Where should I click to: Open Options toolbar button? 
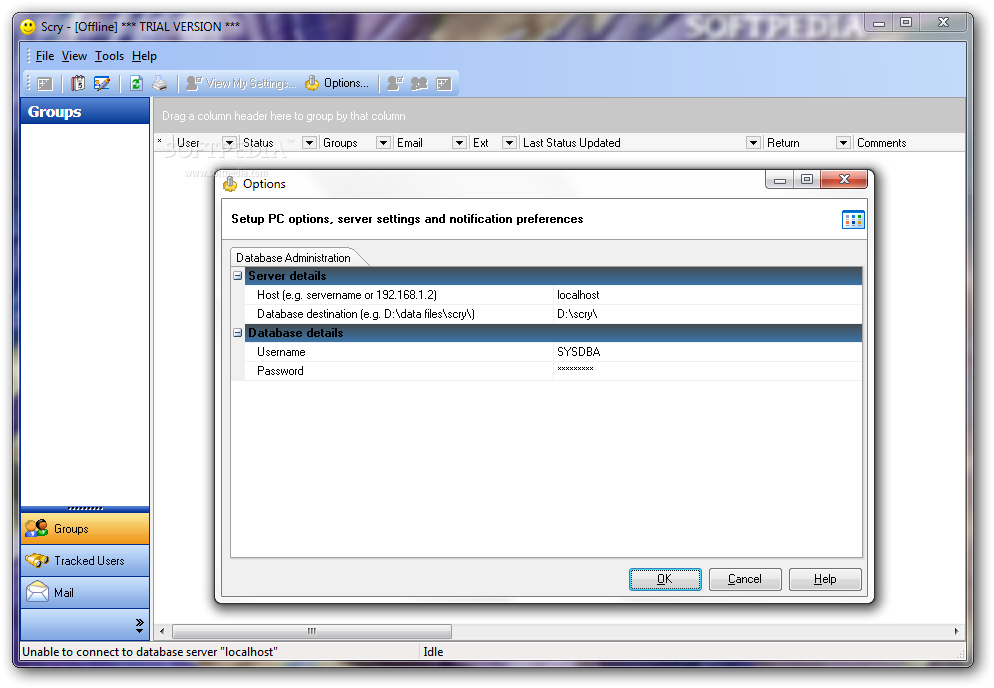click(x=337, y=83)
